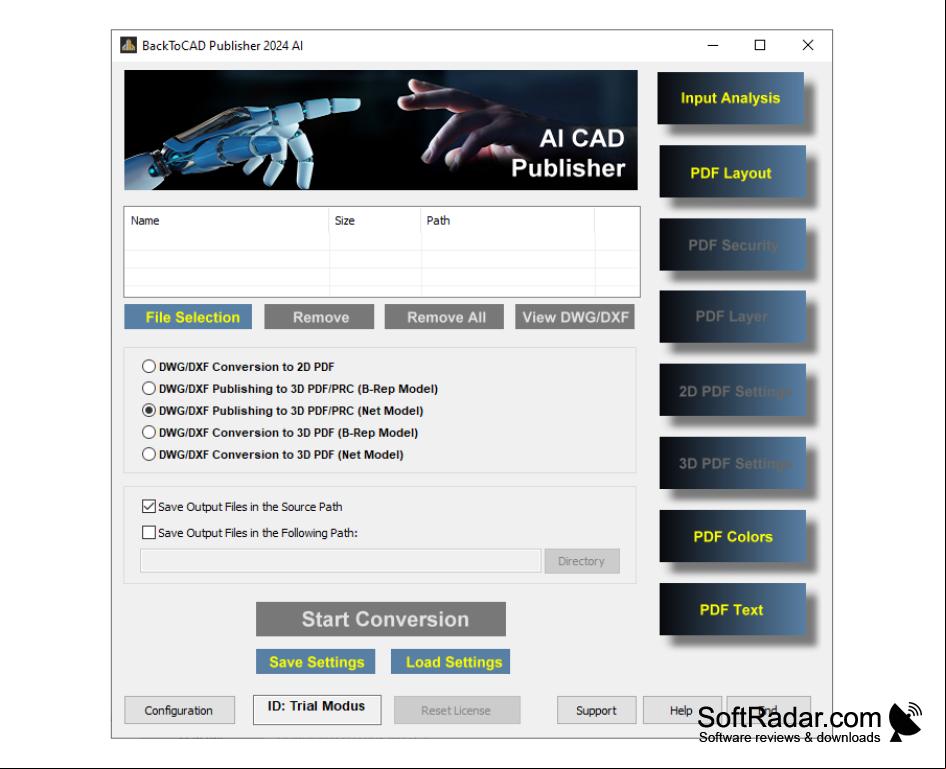Click Start Conversion button
The image size is (946, 769).
pos(381,619)
